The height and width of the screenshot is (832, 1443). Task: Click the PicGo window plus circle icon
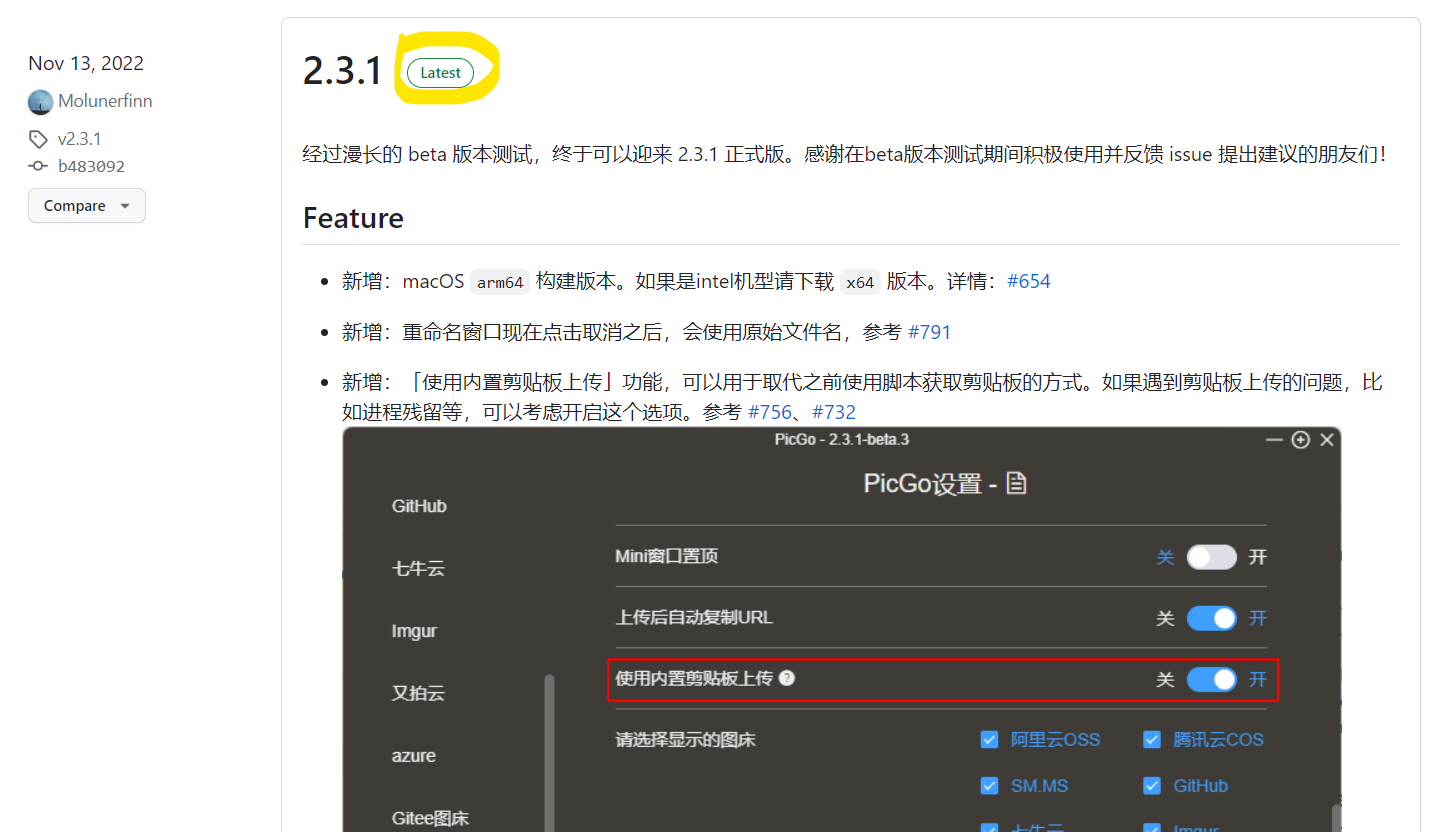1300,440
